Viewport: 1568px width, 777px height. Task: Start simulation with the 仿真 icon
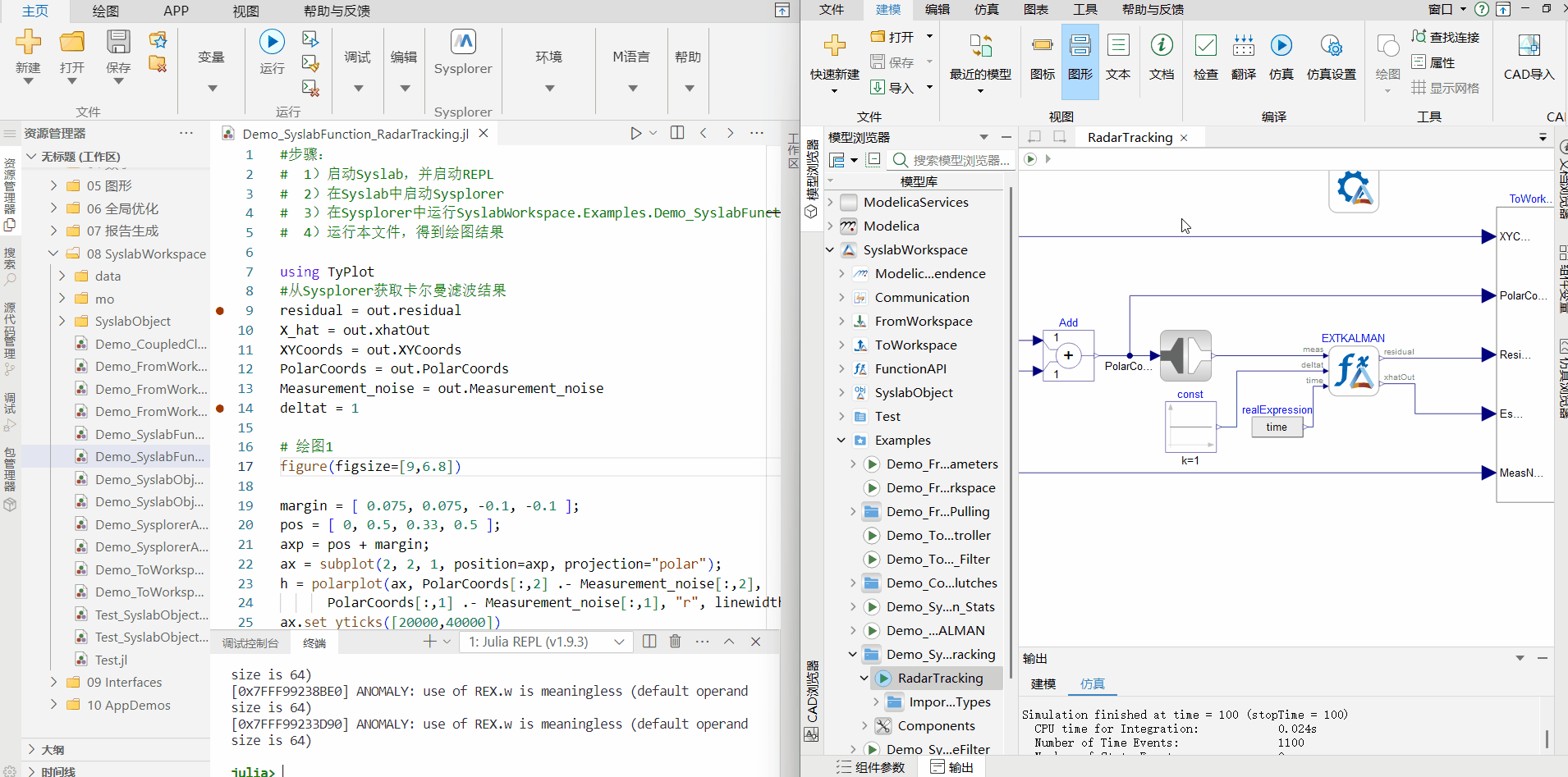(x=1281, y=47)
